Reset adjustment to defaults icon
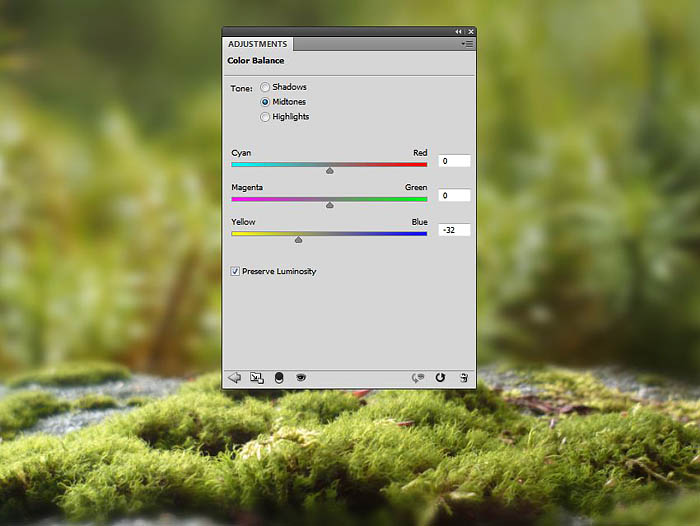 441,377
